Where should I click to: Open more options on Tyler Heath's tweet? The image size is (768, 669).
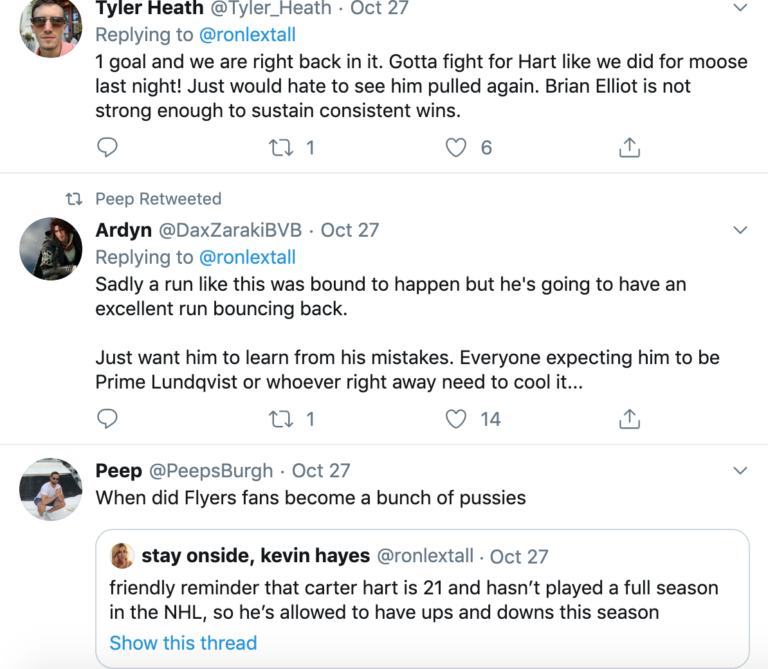740,8
